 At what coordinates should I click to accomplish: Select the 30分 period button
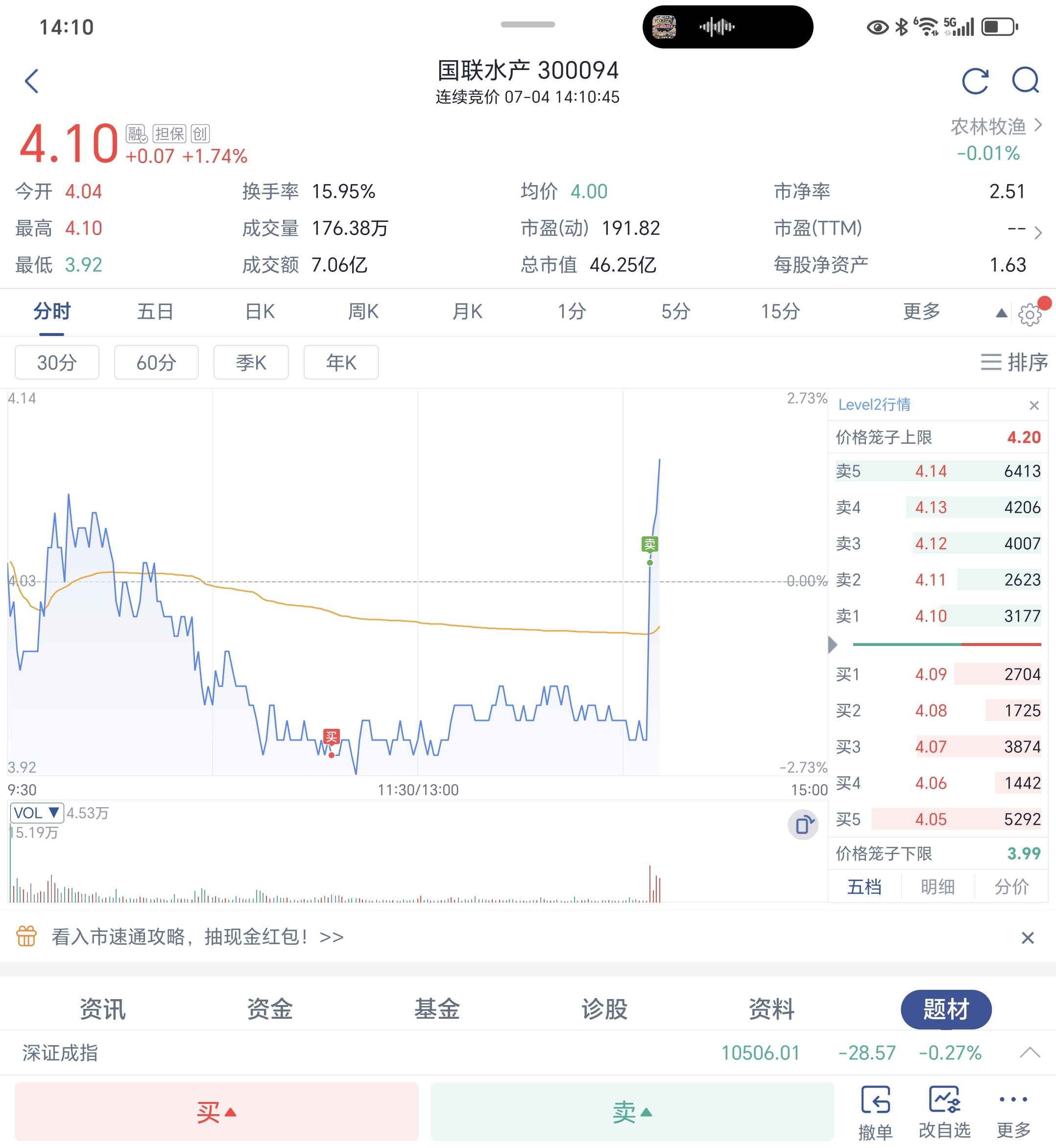pyautogui.click(x=57, y=362)
